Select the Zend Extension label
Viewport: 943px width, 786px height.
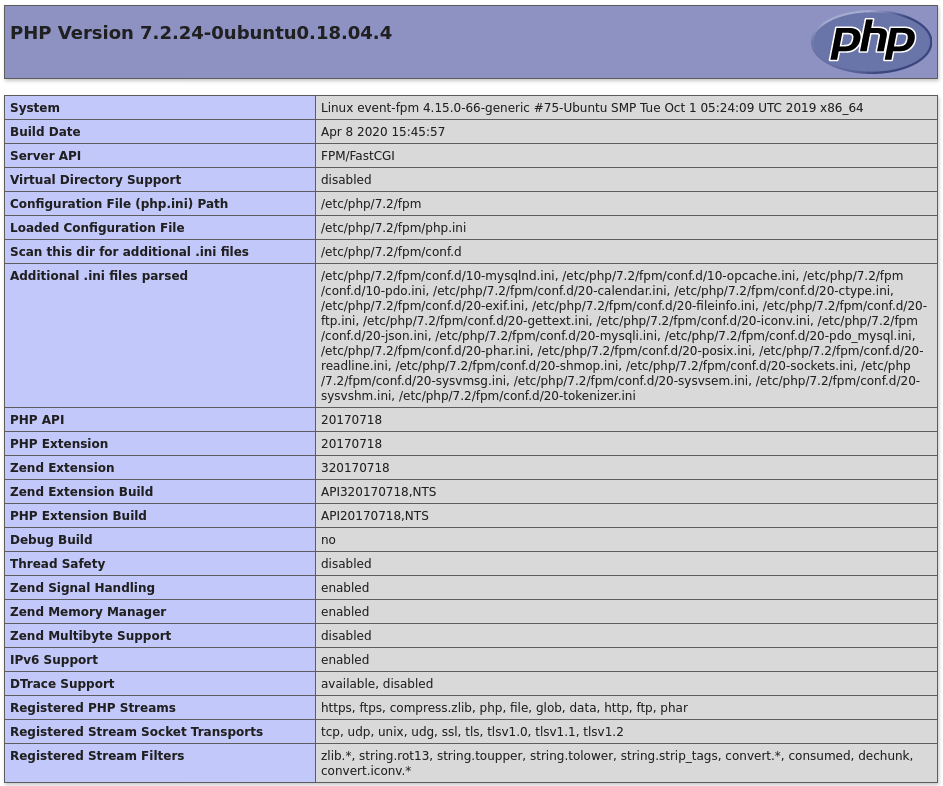62,468
